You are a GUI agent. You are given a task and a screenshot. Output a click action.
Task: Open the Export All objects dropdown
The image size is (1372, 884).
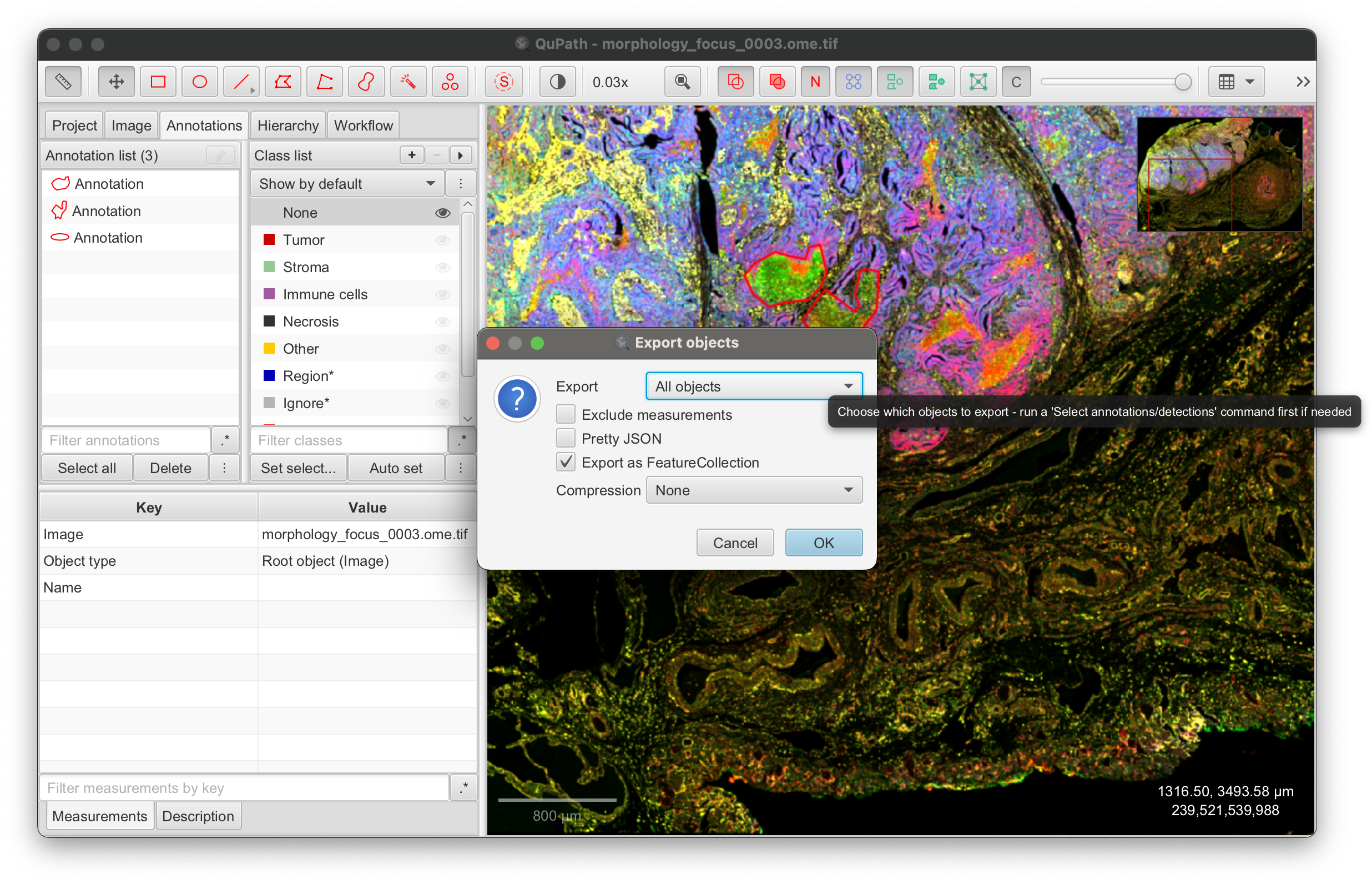754,386
